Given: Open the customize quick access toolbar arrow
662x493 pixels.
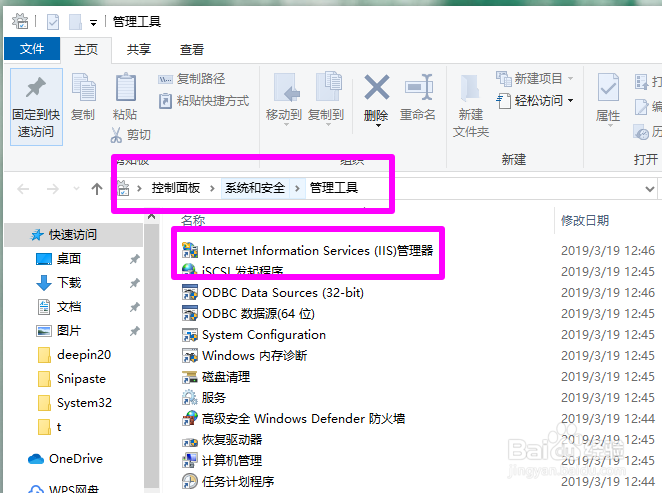Looking at the screenshot, I should coord(93,23).
